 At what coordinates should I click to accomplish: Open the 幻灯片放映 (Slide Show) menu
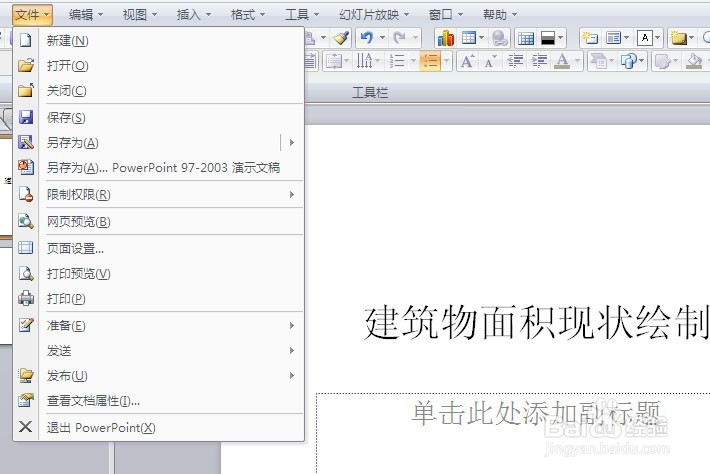pyautogui.click(x=374, y=15)
